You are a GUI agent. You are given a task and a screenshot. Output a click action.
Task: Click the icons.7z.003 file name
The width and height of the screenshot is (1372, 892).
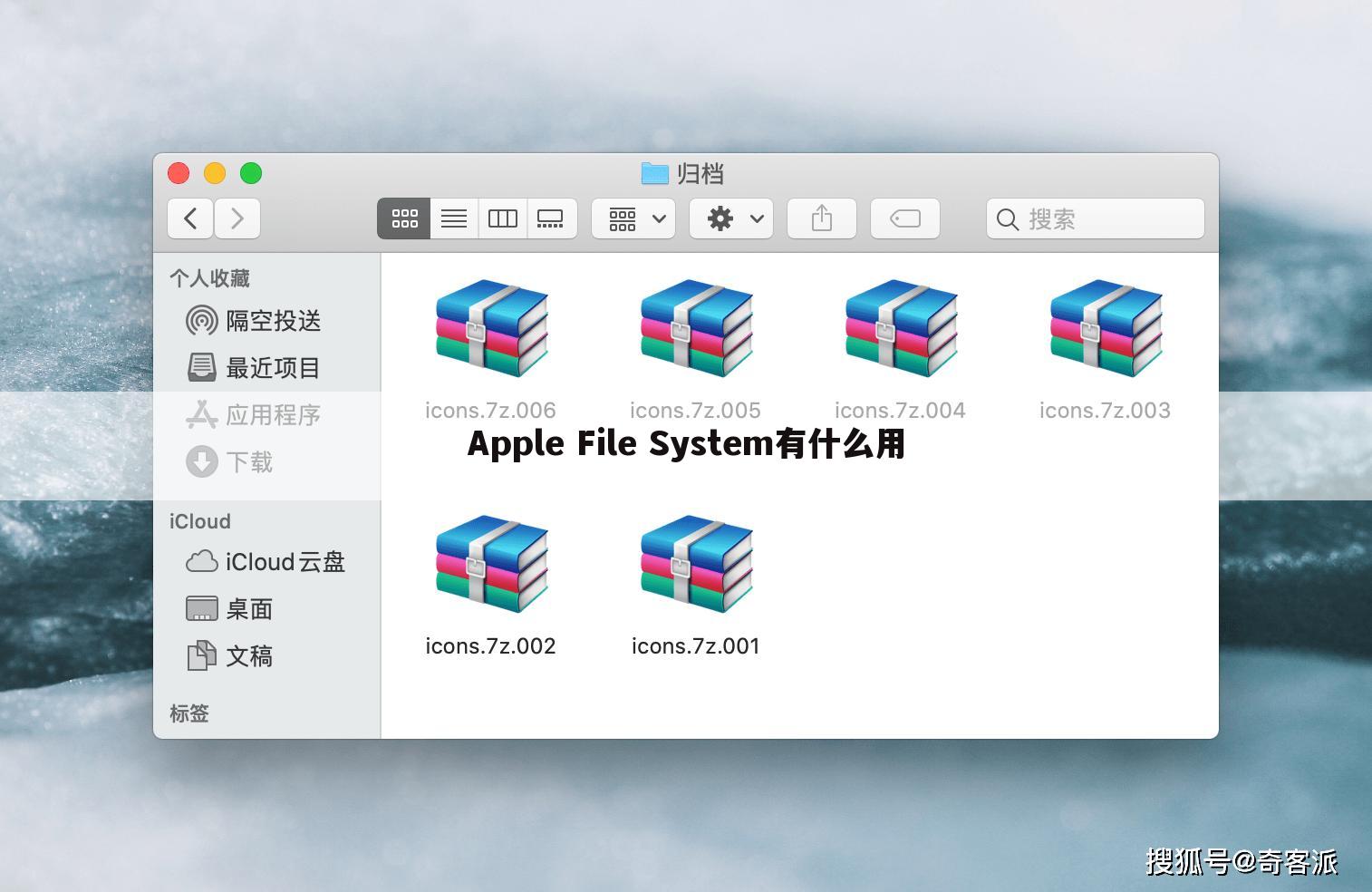tap(1105, 411)
